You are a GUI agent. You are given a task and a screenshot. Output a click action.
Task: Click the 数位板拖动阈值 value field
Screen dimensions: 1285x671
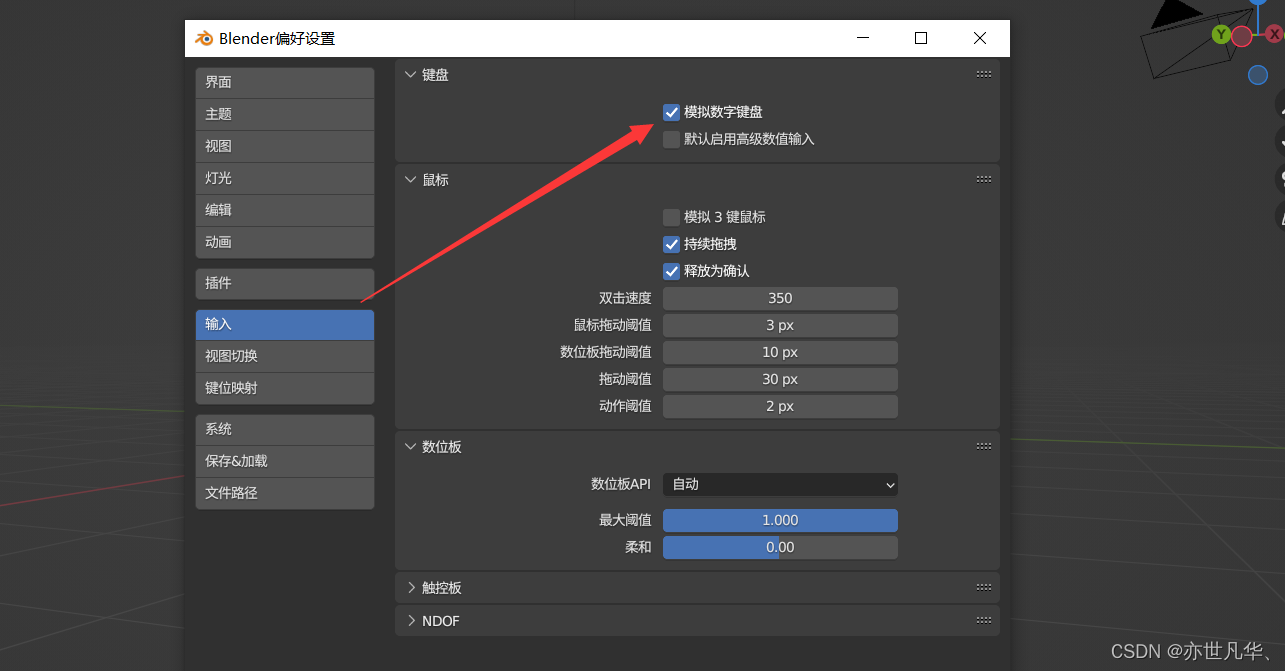[x=780, y=352]
